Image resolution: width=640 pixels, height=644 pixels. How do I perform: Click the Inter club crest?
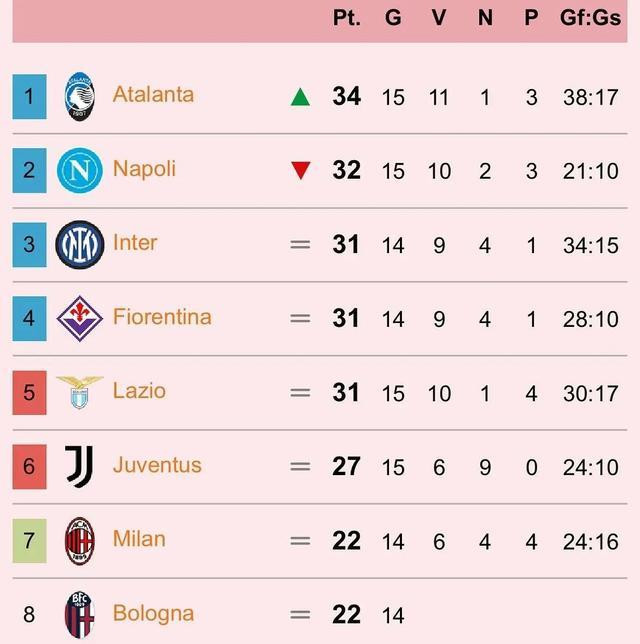[x=80, y=245]
